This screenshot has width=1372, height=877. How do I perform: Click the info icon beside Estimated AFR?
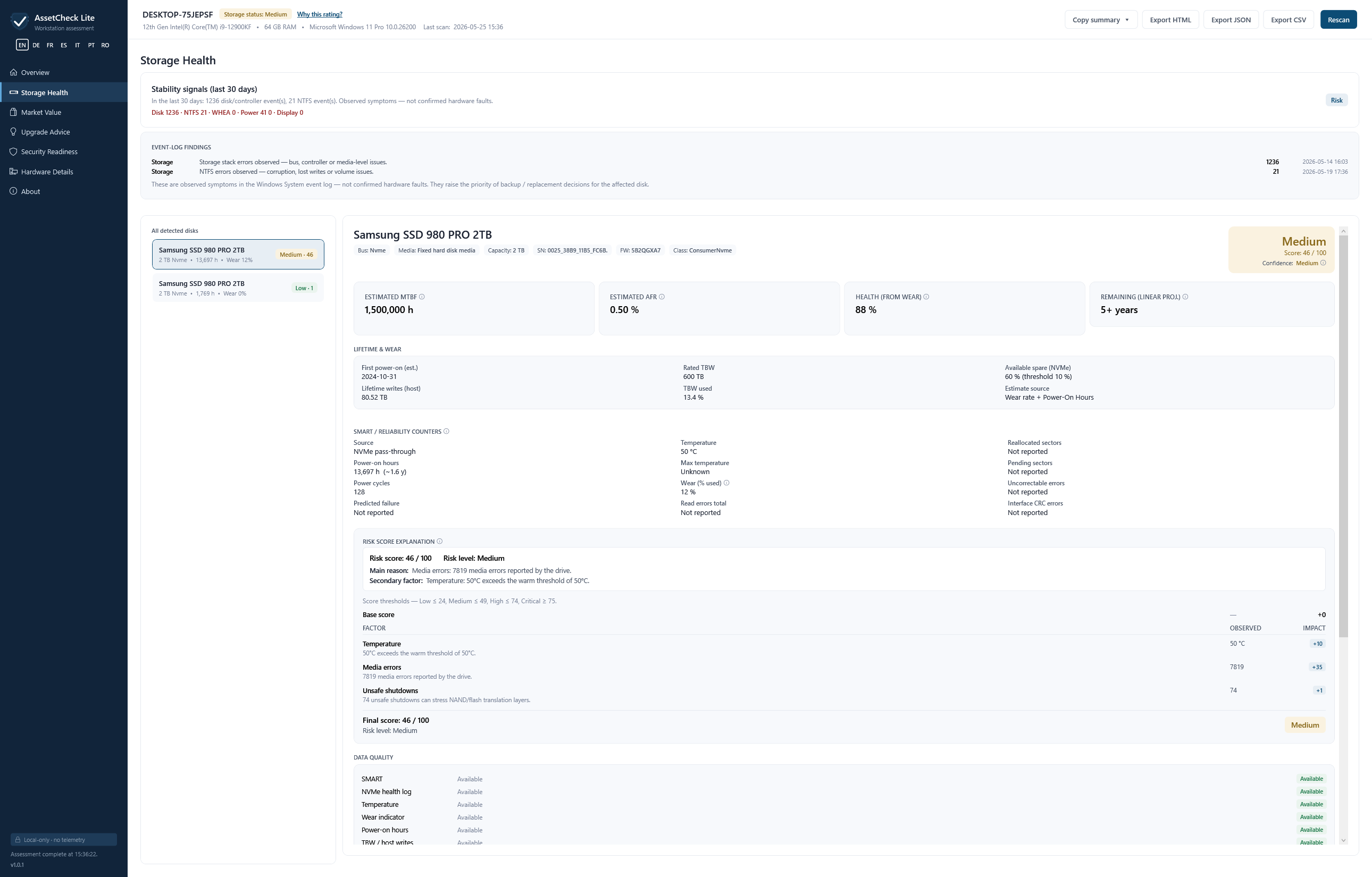coord(662,297)
